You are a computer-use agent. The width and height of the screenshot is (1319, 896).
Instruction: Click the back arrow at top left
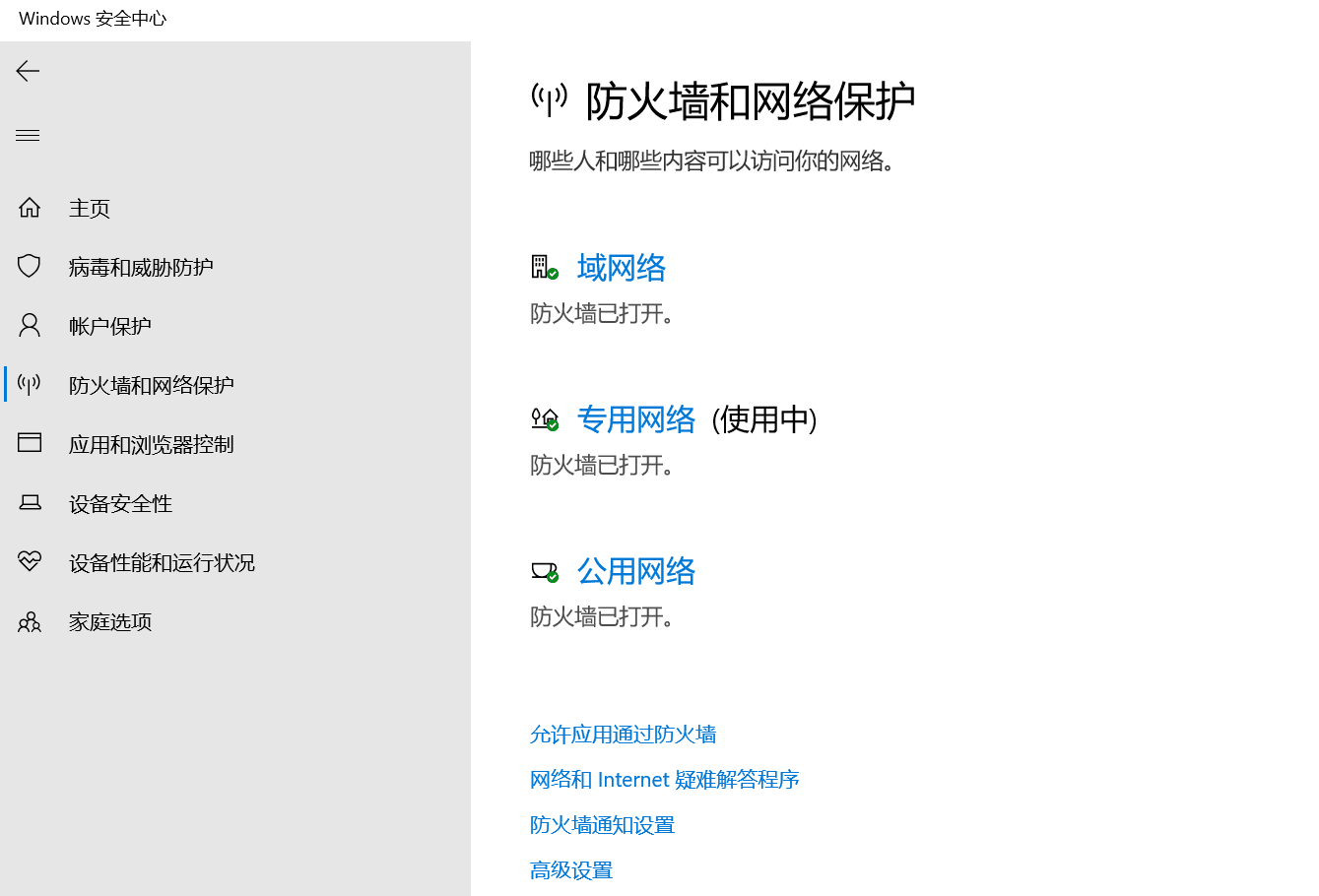[x=28, y=70]
